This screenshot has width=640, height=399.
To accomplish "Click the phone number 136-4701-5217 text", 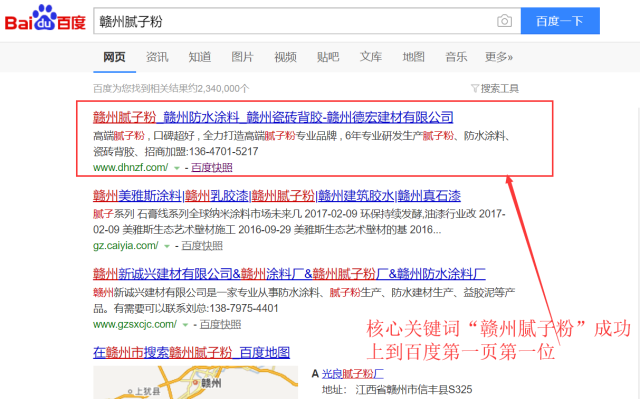I will 224,151.
